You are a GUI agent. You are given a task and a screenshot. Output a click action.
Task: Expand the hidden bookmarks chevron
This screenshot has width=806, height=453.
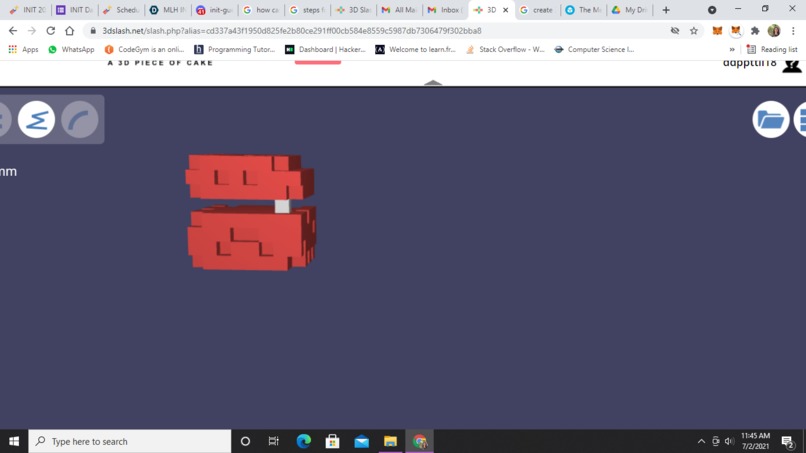coord(732,49)
